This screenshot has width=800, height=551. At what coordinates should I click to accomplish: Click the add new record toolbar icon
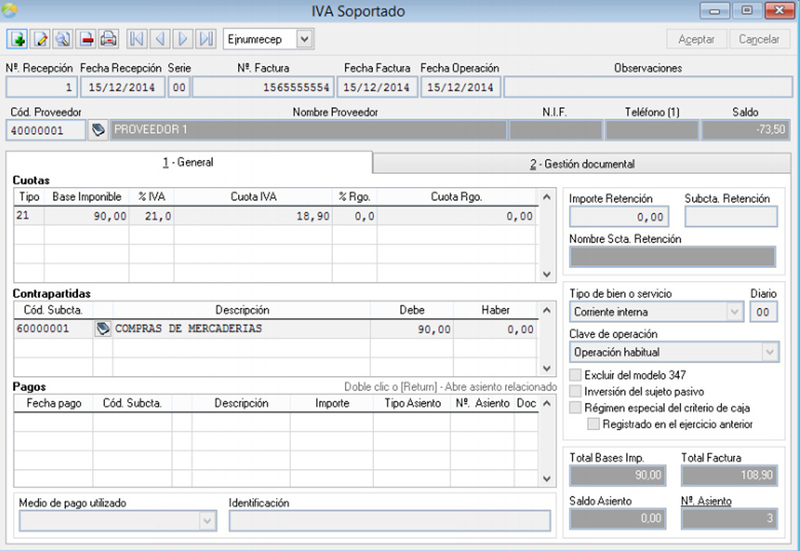[x=17, y=39]
